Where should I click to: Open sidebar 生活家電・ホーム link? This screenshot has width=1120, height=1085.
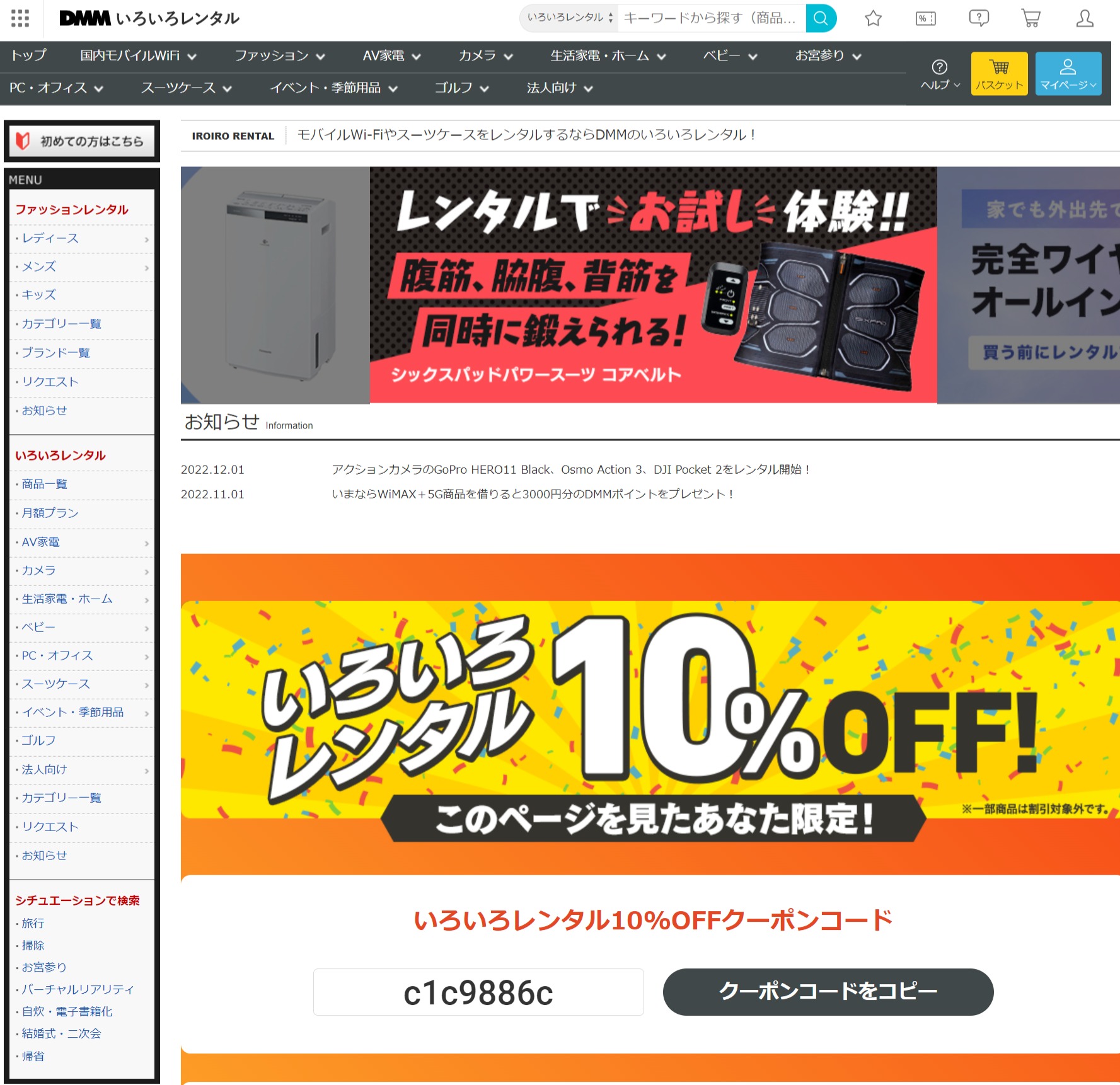[82, 599]
